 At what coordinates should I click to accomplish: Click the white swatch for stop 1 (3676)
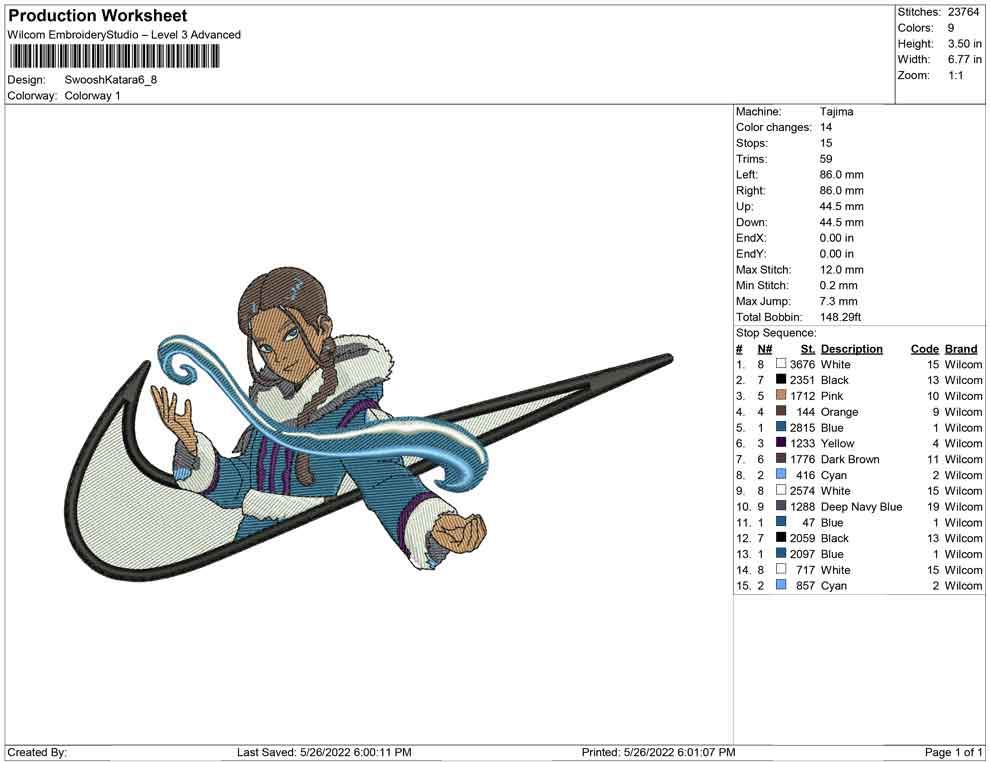781,364
